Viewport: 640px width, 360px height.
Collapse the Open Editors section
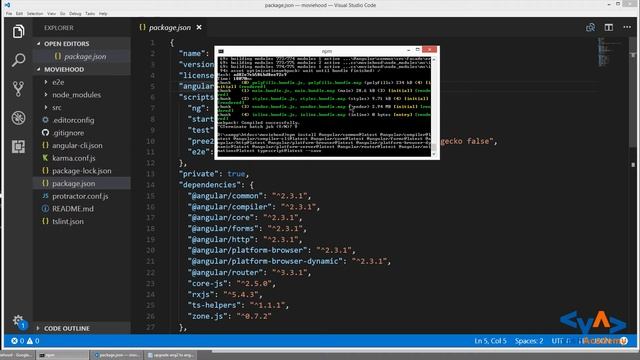point(39,44)
